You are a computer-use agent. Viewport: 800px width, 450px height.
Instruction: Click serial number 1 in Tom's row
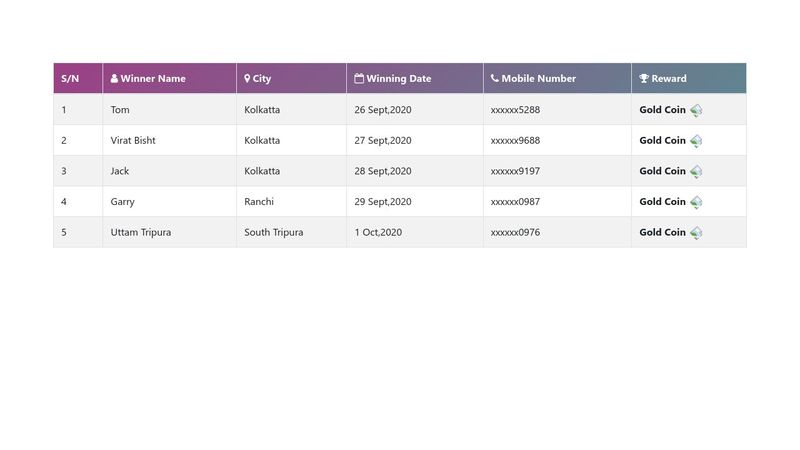coord(64,110)
